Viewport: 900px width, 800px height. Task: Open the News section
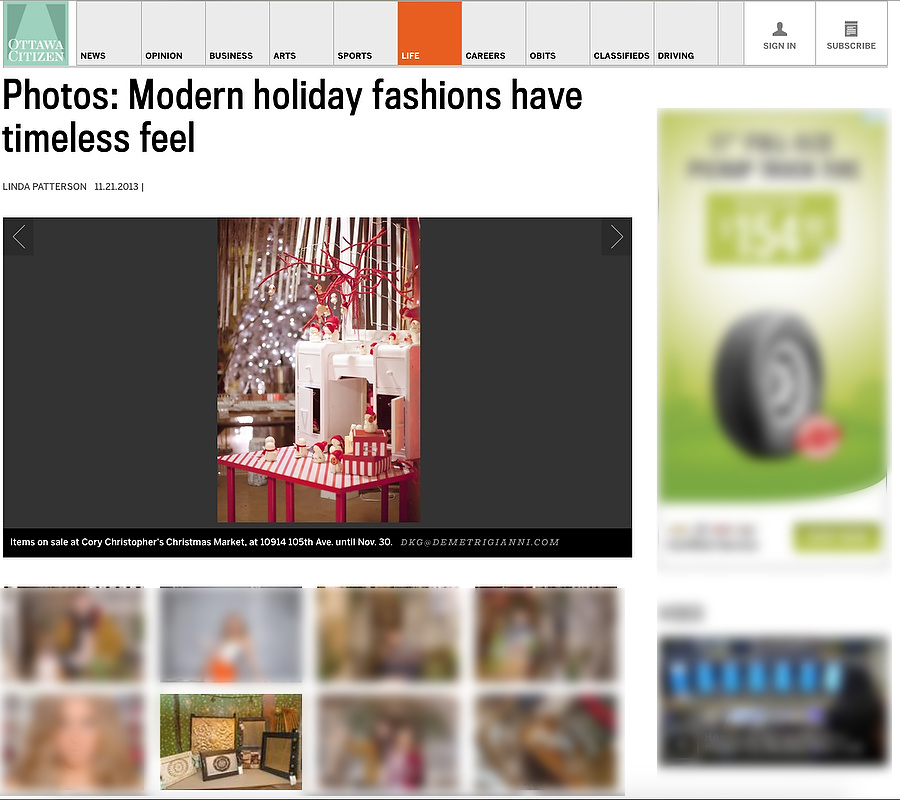[x=93, y=56]
